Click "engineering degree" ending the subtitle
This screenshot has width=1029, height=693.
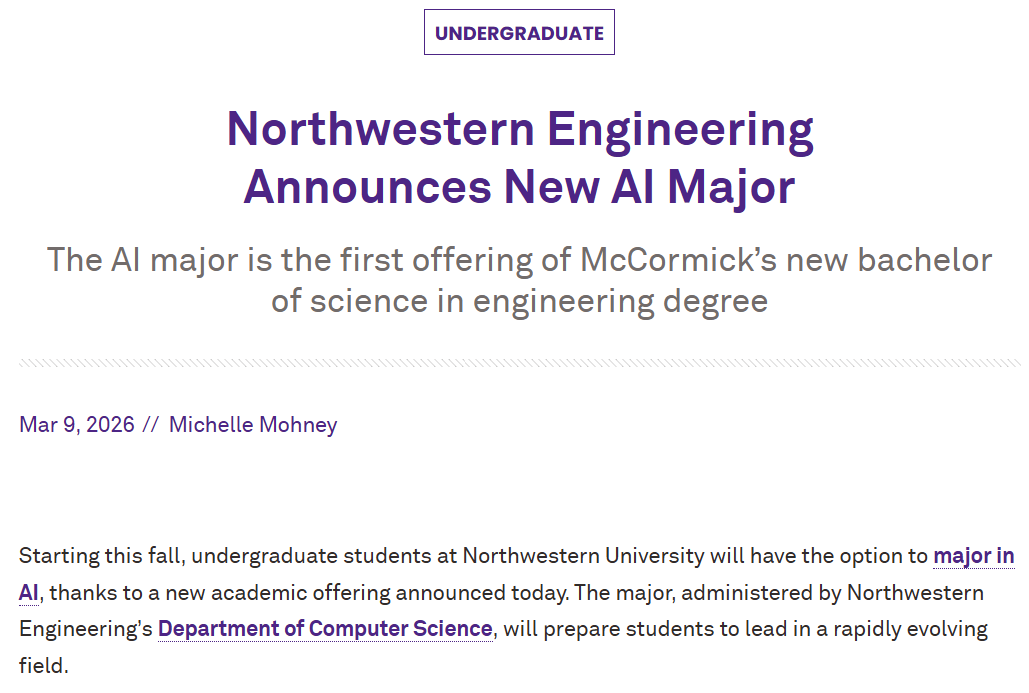coord(620,300)
